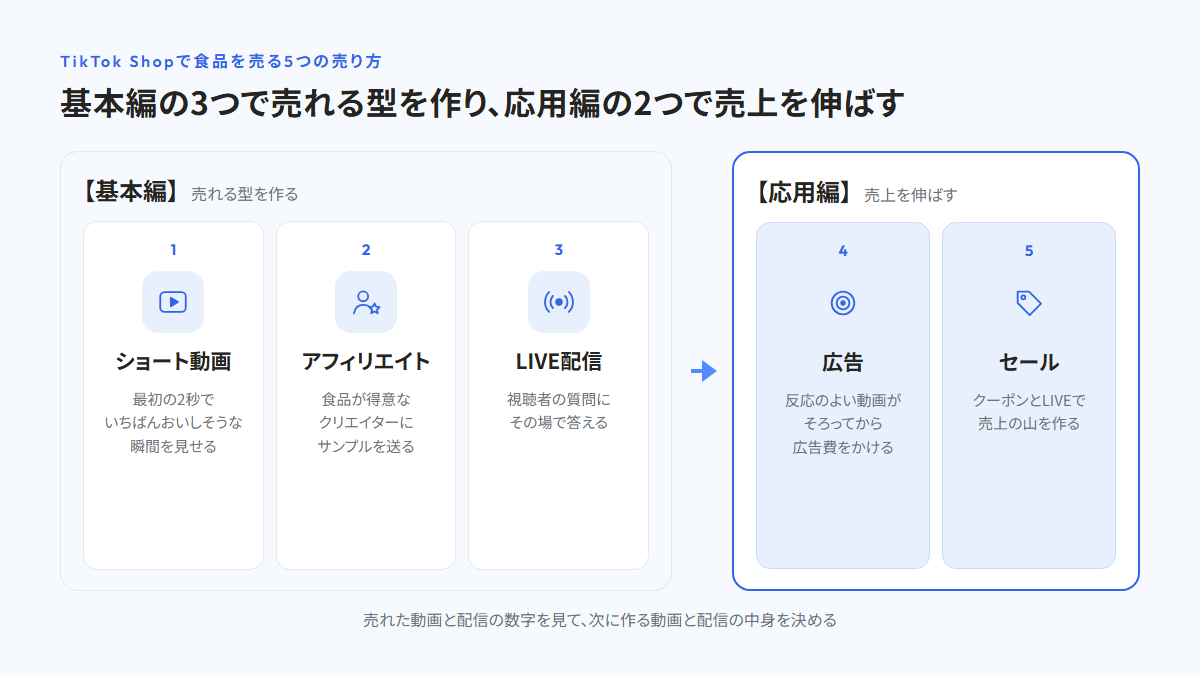Screen dimensions: 1200x675
Task: Click the number 2 on the affiliate card
Action: tap(366, 250)
